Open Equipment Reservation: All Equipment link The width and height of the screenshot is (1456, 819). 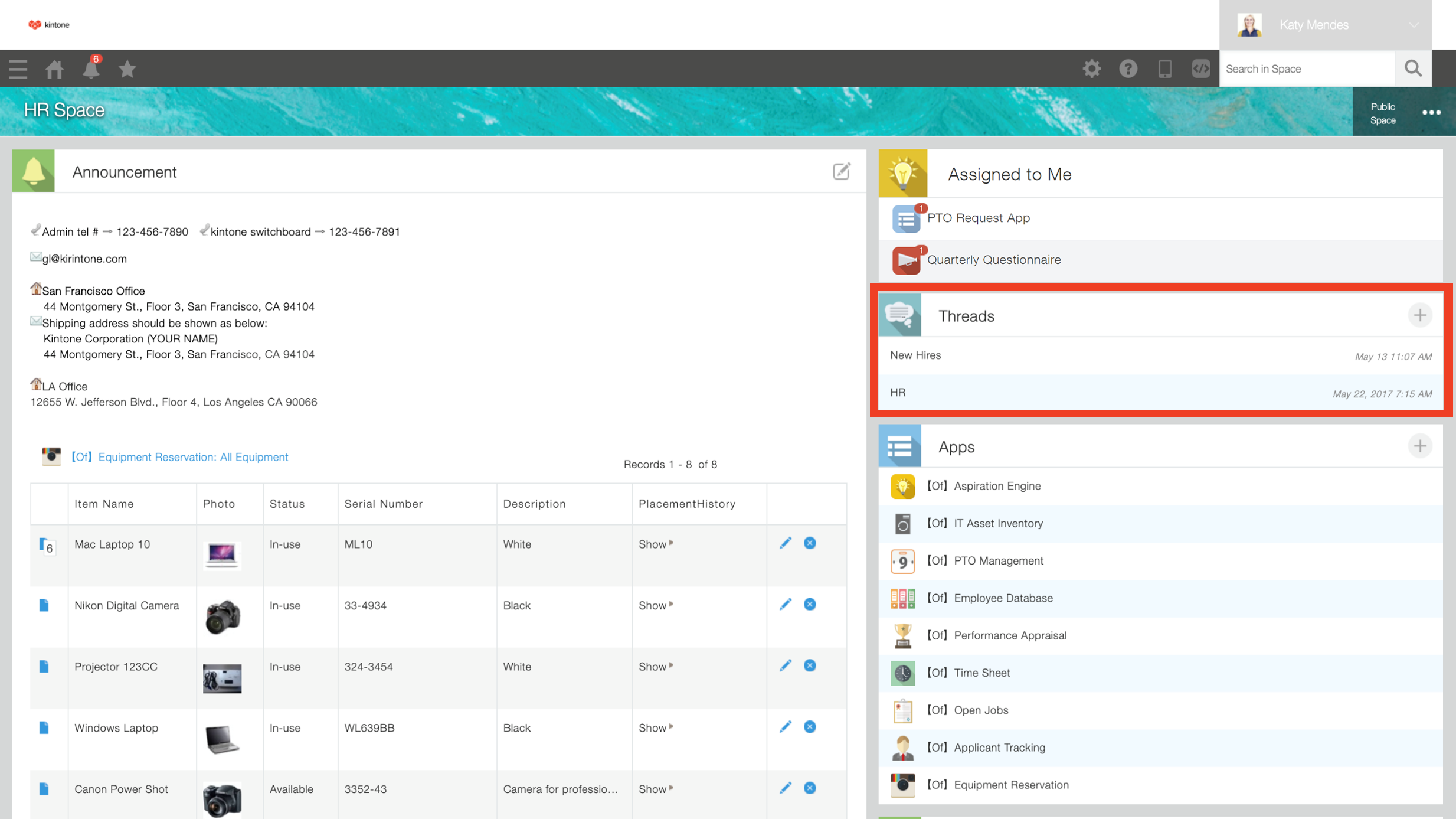tap(192, 457)
